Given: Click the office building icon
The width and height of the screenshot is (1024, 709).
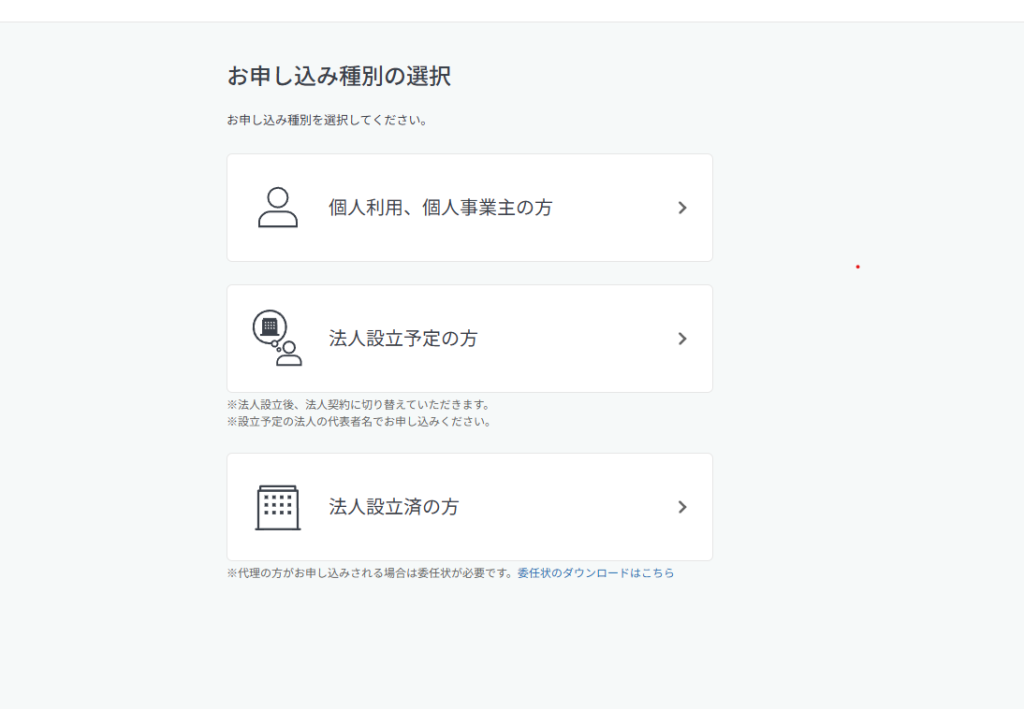Looking at the screenshot, I should pos(277,507).
